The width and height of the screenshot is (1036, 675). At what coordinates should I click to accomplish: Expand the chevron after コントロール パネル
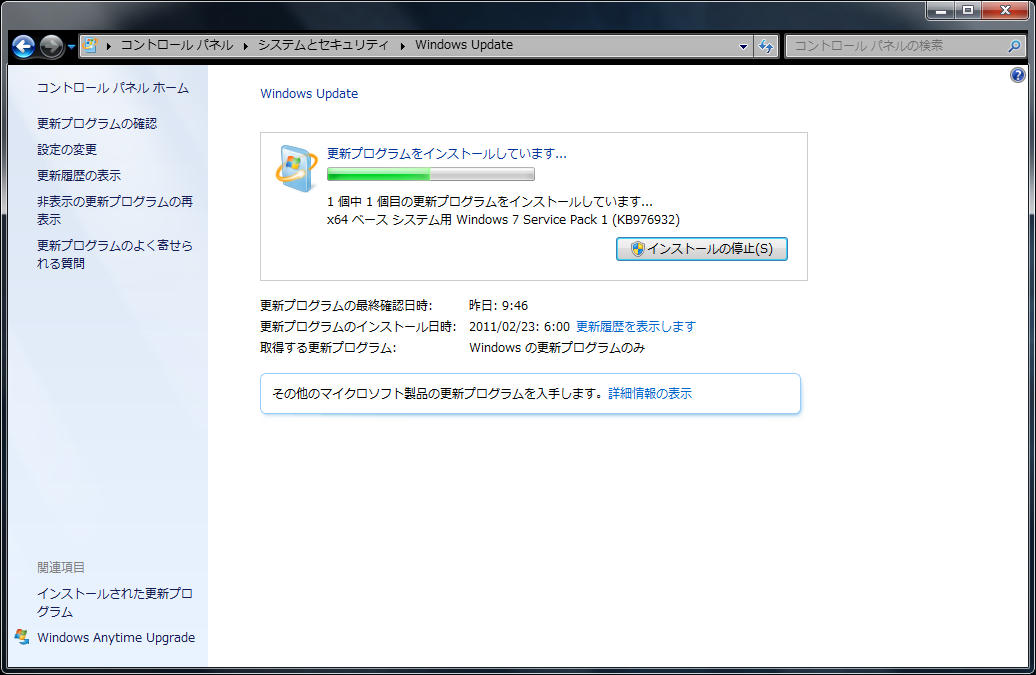coord(245,46)
